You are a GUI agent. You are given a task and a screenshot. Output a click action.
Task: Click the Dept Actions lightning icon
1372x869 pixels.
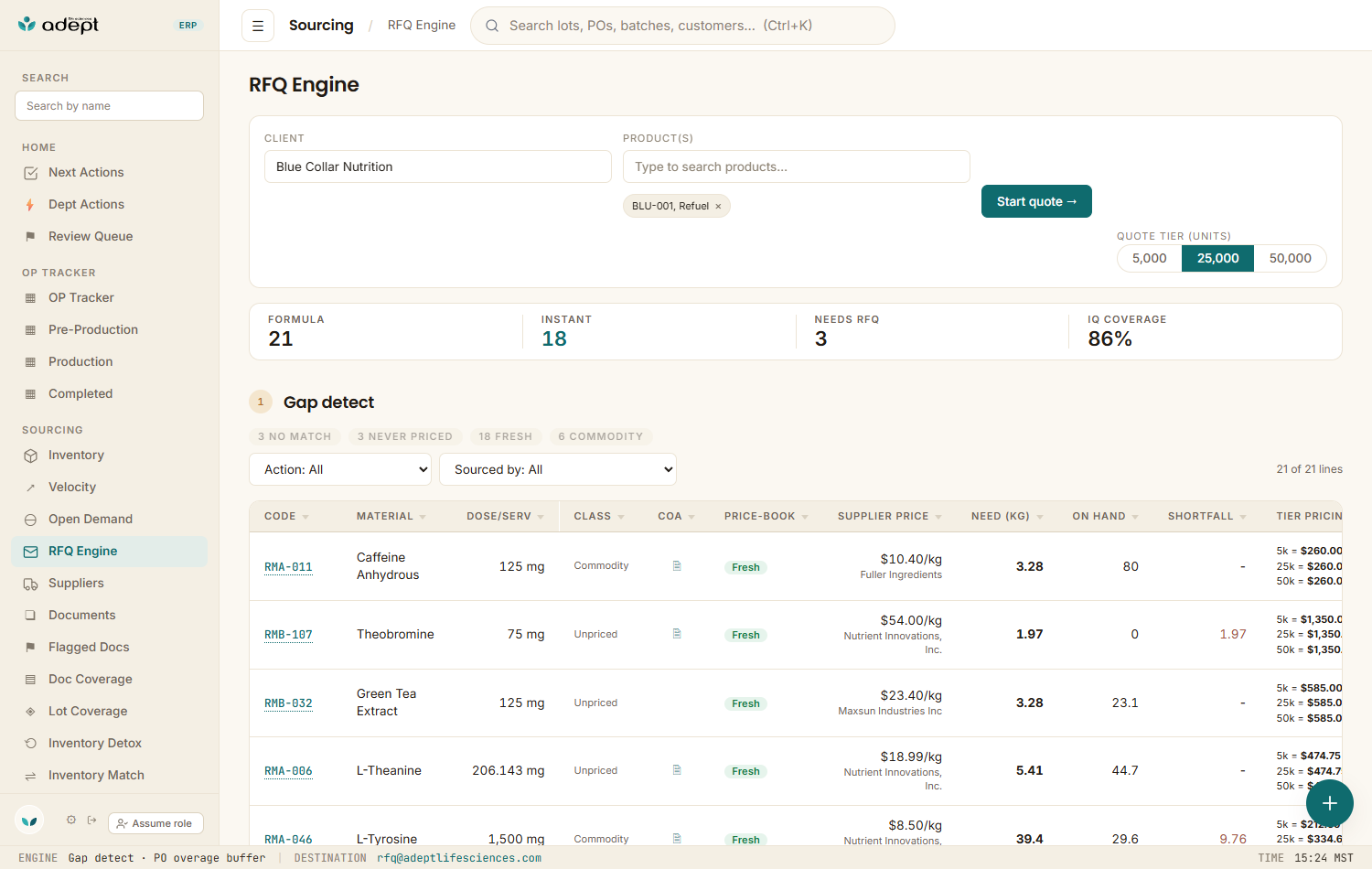click(30, 205)
